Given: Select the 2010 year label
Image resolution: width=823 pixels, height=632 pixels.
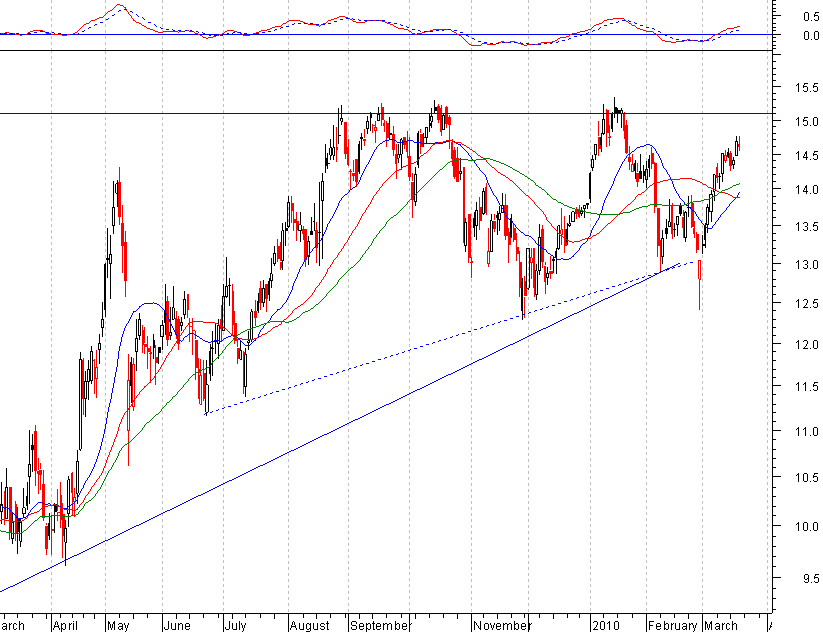Looking at the screenshot, I should click(606, 625).
